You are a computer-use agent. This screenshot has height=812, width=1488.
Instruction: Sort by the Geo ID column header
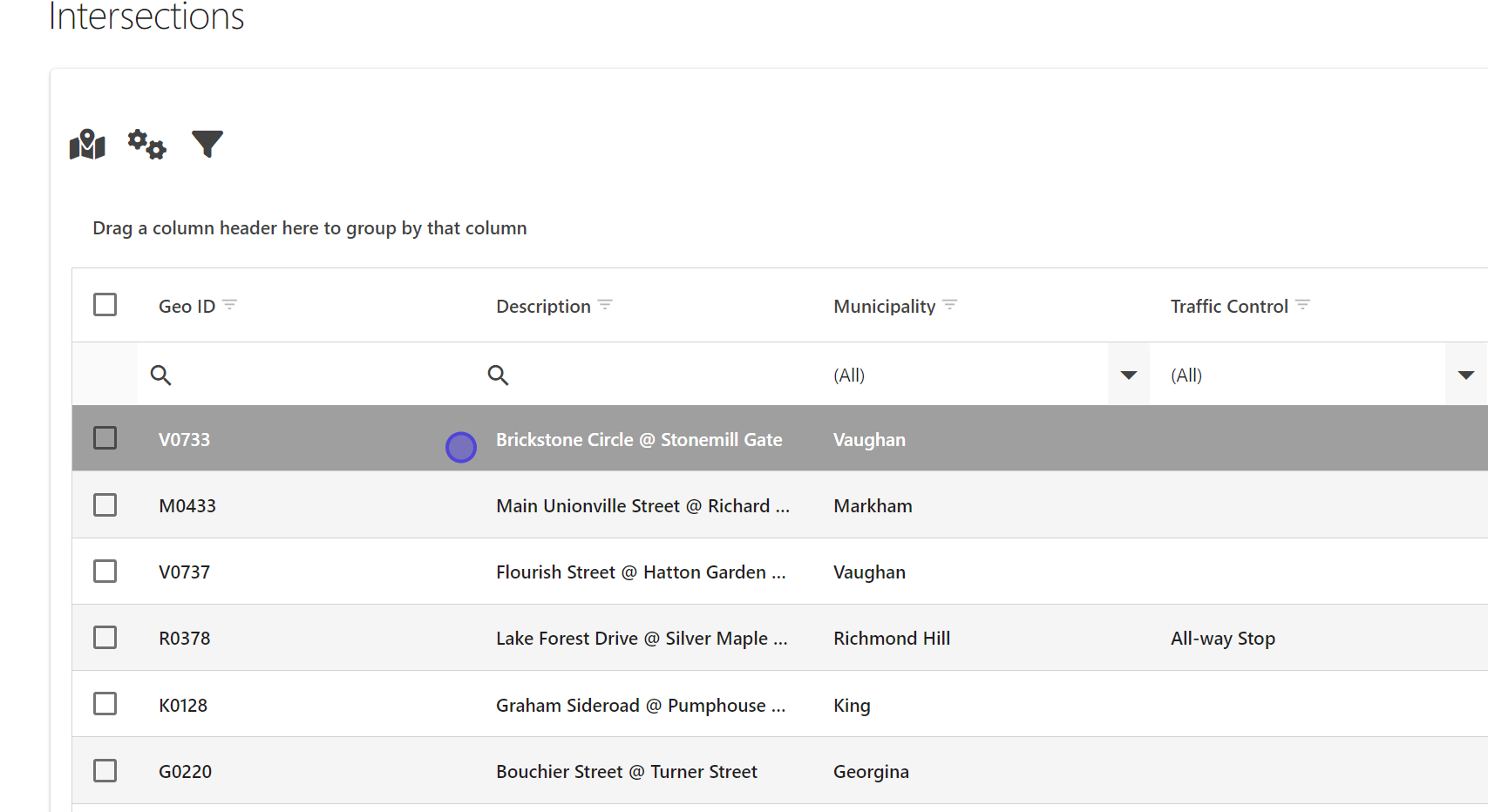point(187,307)
